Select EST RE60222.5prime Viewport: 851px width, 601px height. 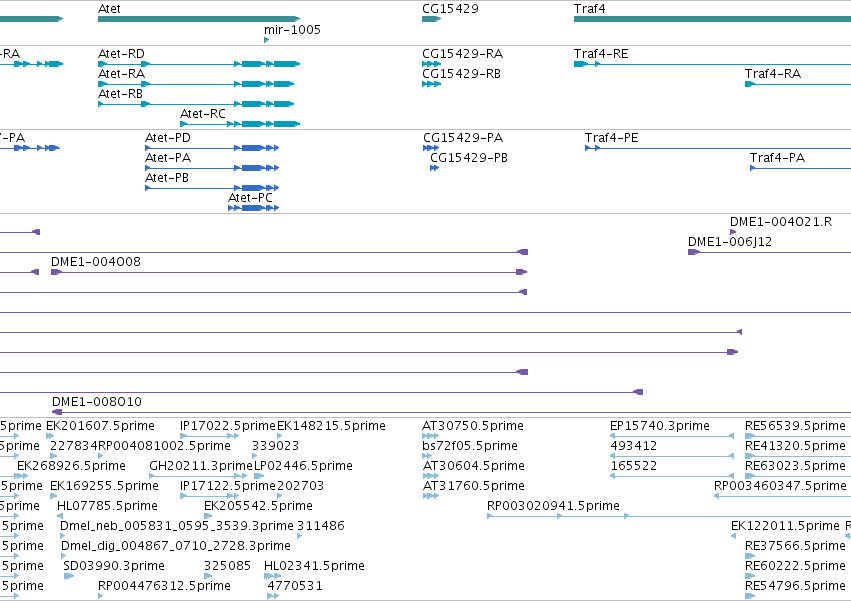[x=750, y=577]
